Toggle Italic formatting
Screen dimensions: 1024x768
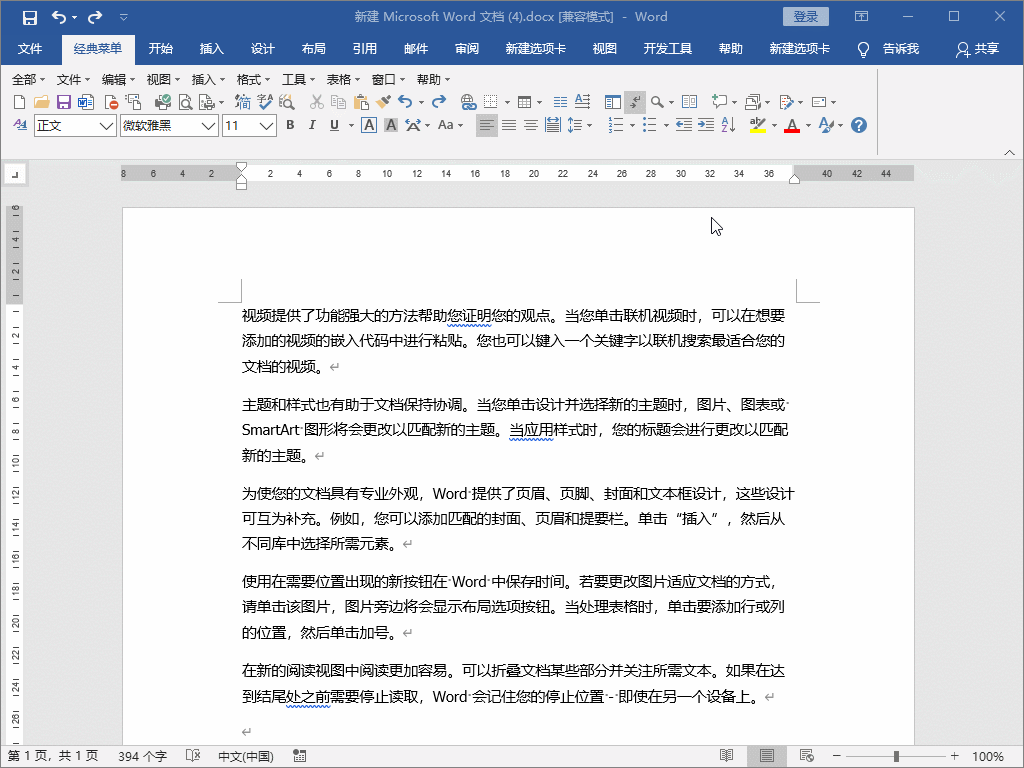[x=312, y=125]
